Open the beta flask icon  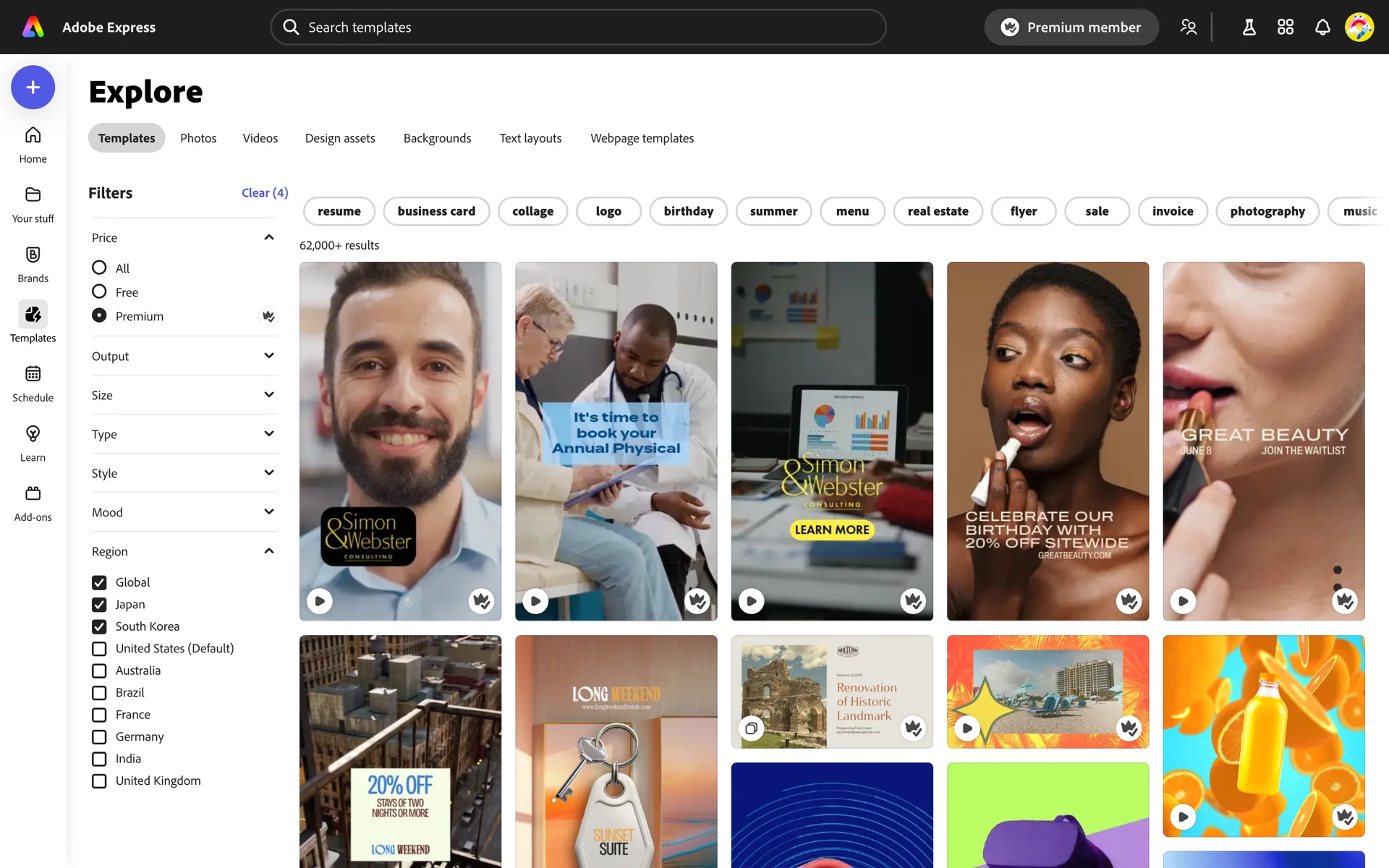[1249, 27]
